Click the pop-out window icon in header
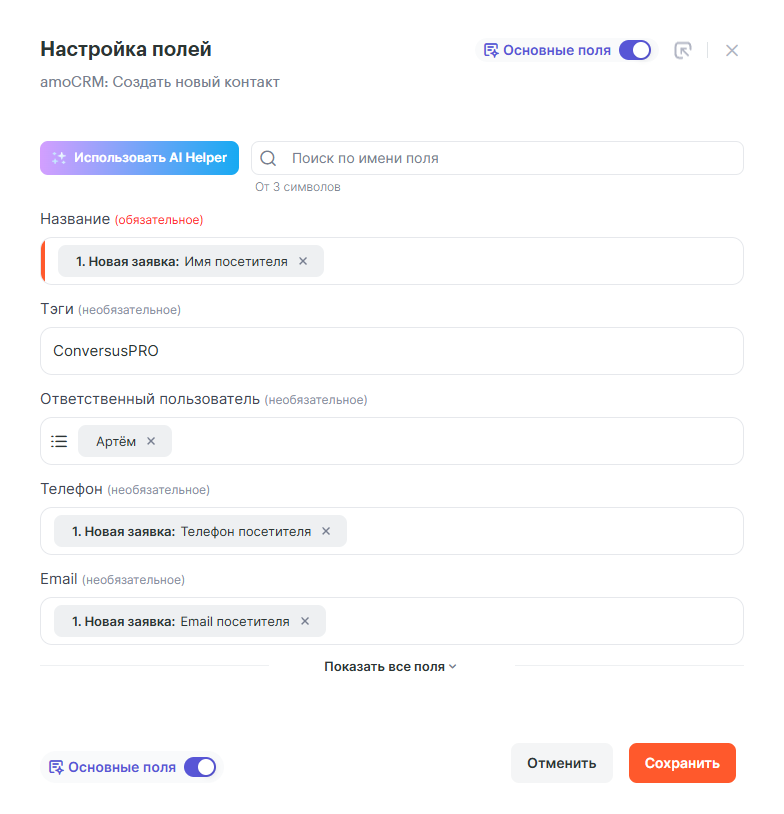 [x=683, y=50]
